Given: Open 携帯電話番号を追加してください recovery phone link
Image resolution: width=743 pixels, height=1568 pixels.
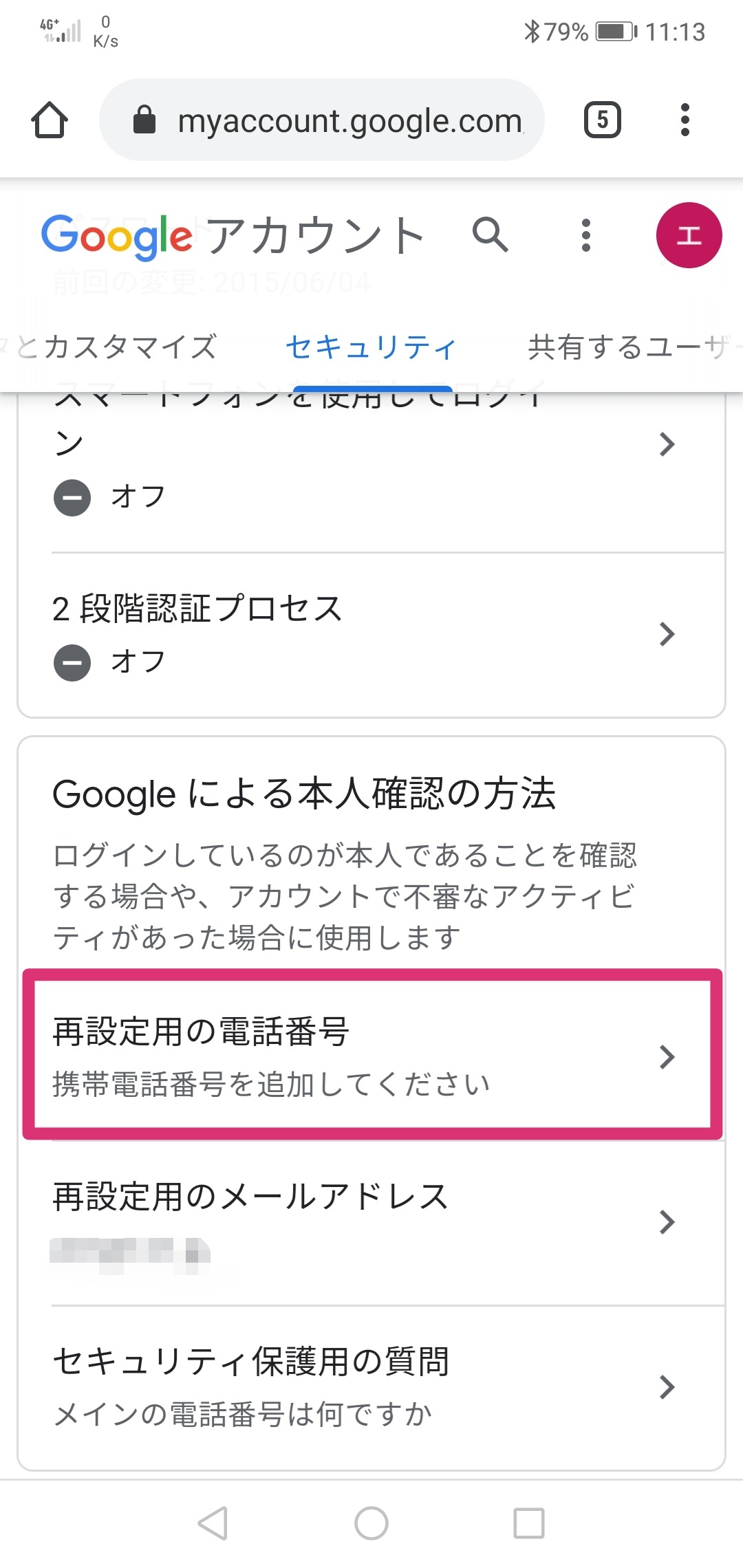Looking at the screenshot, I should pyautogui.click(x=271, y=1085).
